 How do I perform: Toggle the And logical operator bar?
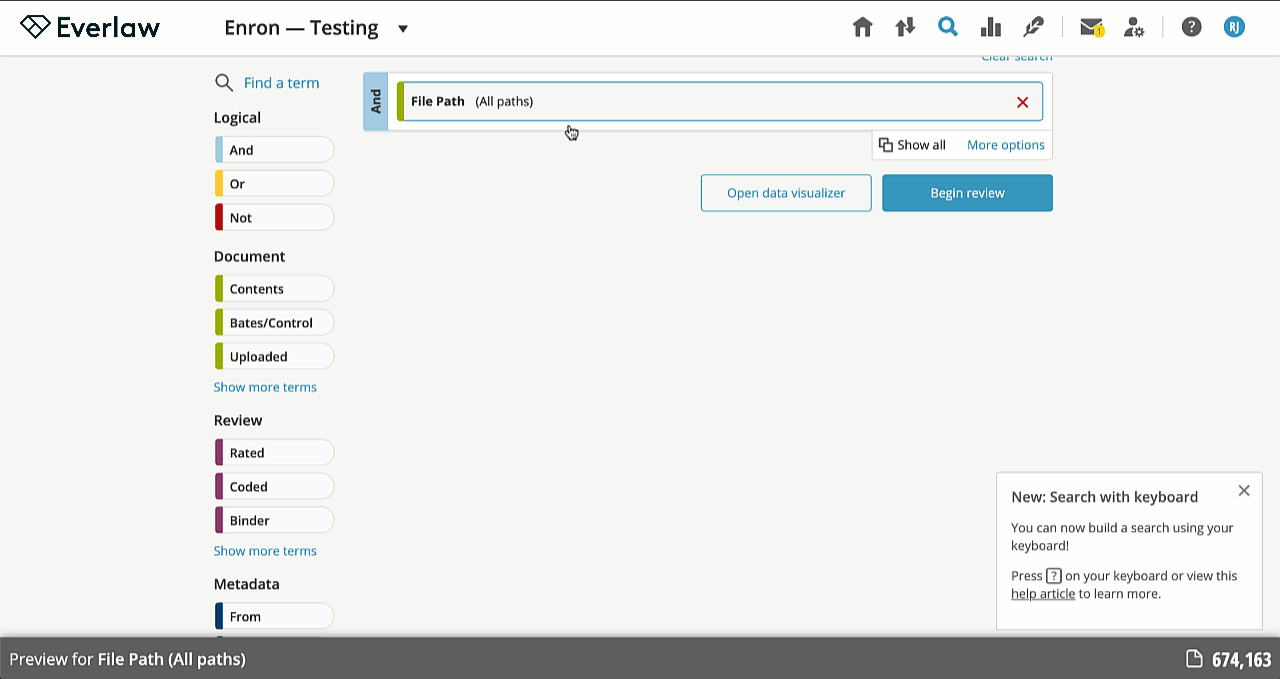coord(376,101)
